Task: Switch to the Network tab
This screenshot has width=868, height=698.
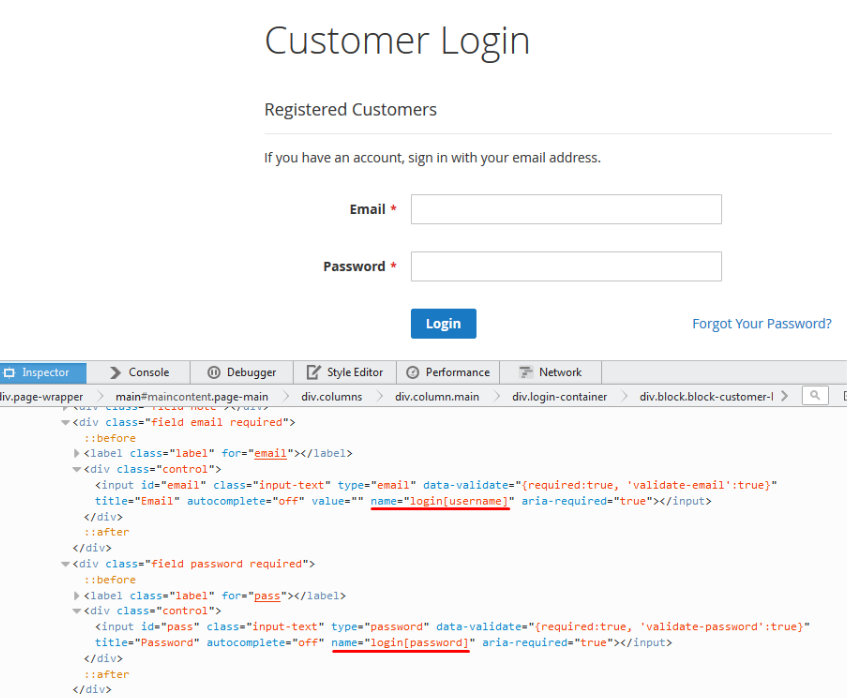Action: [551, 373]
